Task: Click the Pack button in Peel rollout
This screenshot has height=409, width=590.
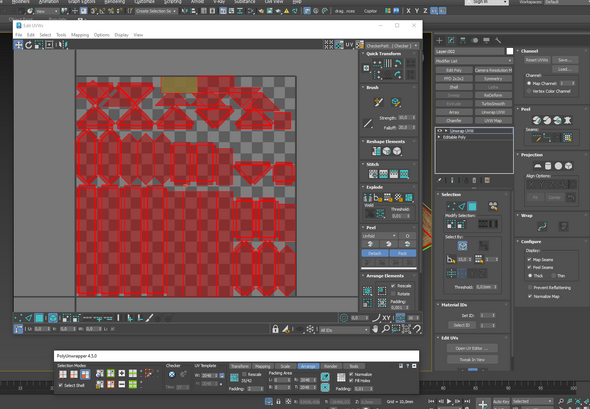Action: pos(403,253)
